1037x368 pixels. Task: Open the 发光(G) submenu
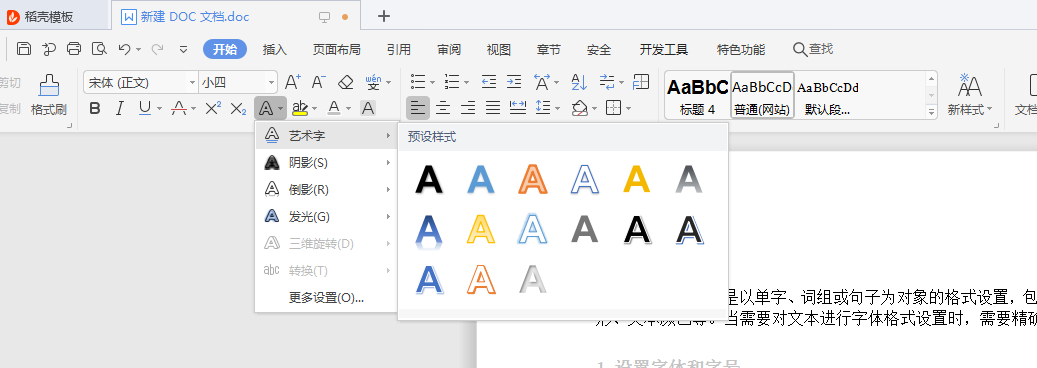[x=326, y=216]
